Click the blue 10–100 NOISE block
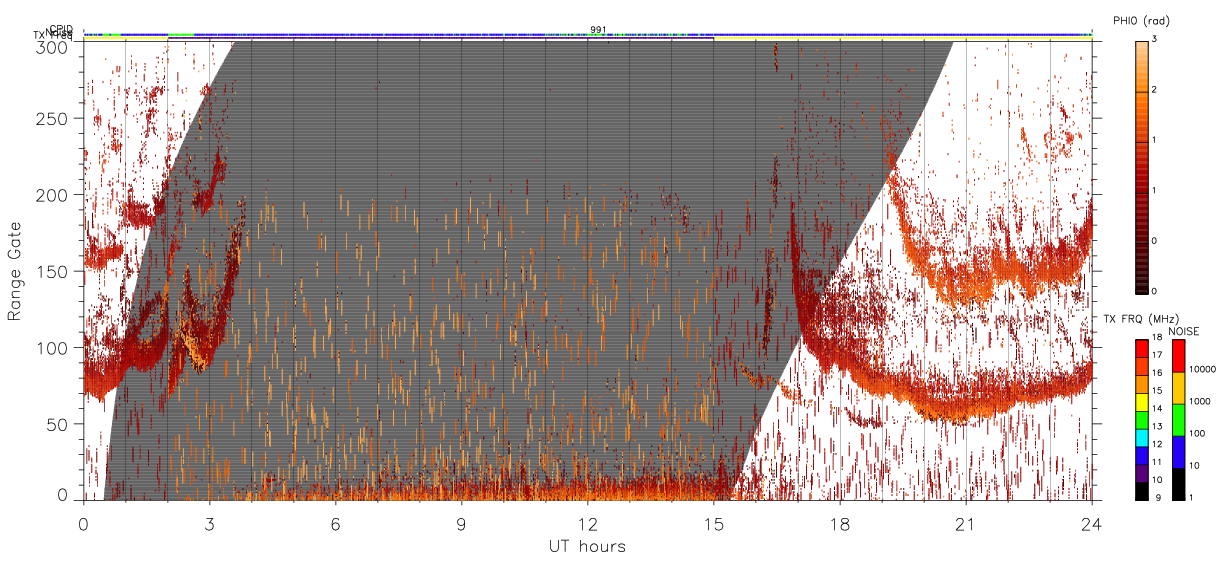The height and width of the screenshot is (567, 1228). click(x=1179, y=452)
